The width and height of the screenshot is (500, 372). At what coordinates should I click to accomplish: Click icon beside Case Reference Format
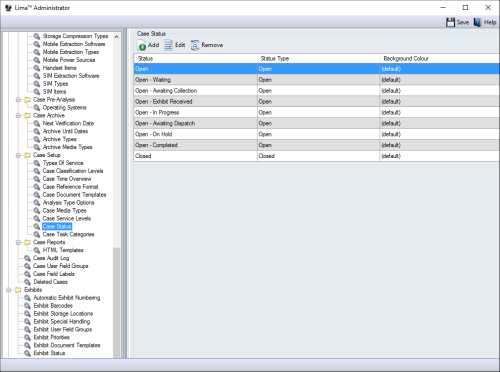pyautogui.click(x=37, y=187)
